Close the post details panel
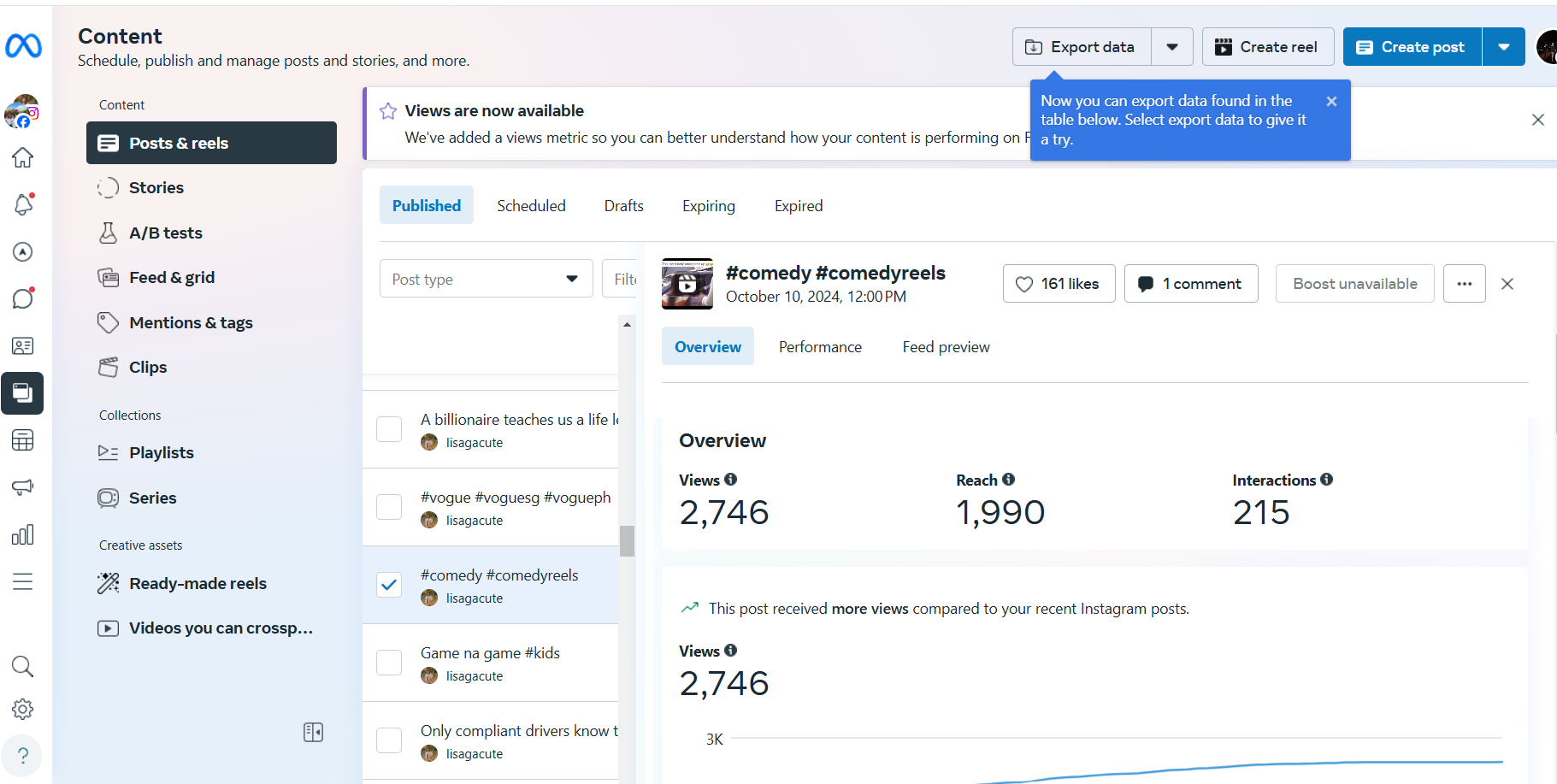1557x784 pixels. tap(1507, 284)
